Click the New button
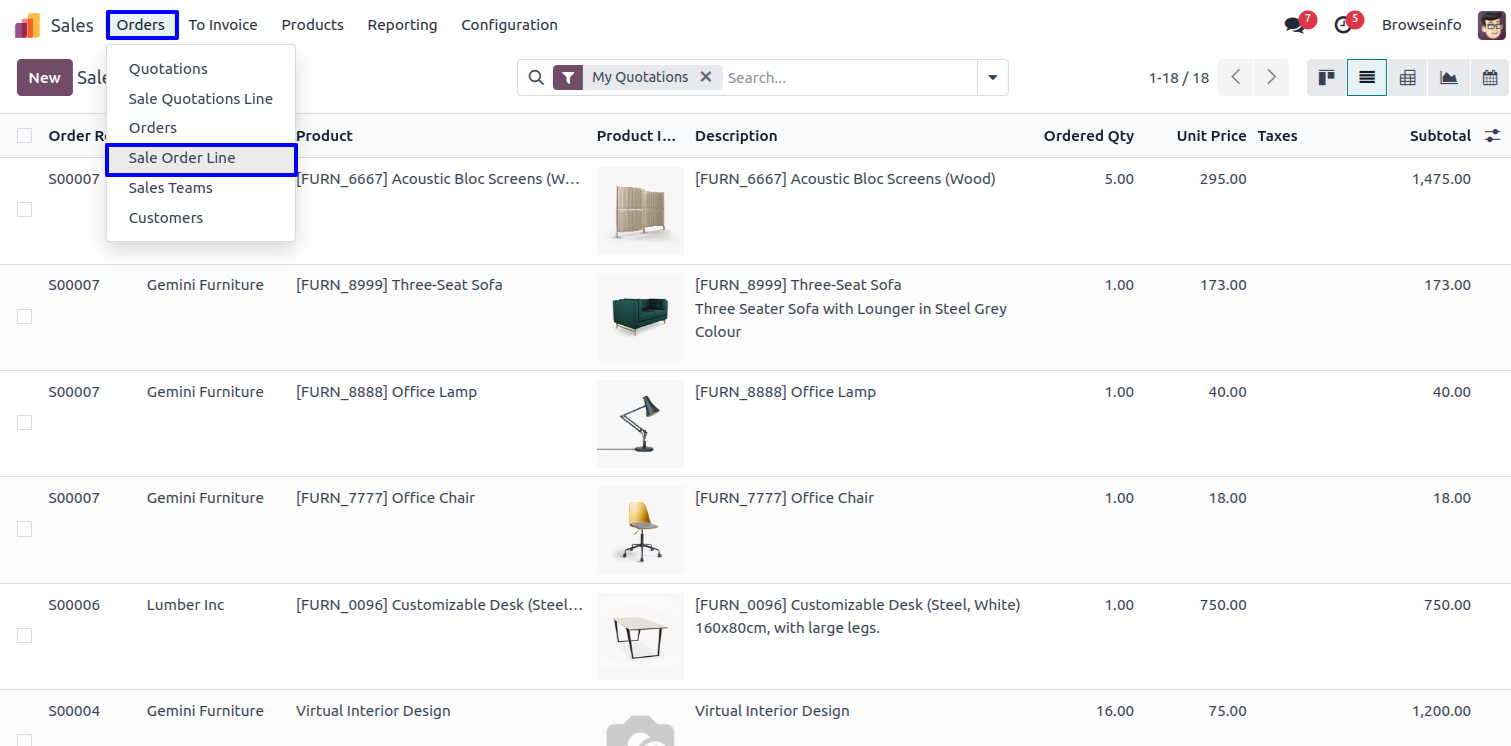This screenshot has width=1511, height=746. 44,78
